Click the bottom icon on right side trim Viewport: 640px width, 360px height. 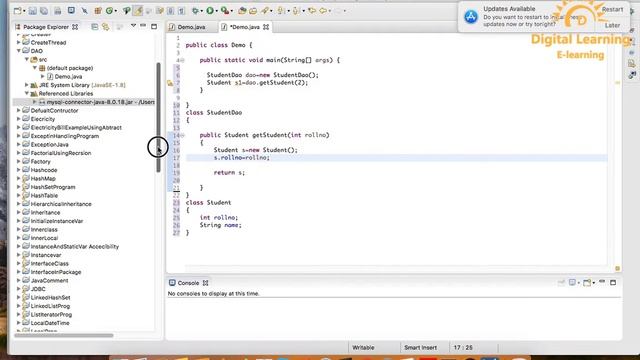coord(632,75)
